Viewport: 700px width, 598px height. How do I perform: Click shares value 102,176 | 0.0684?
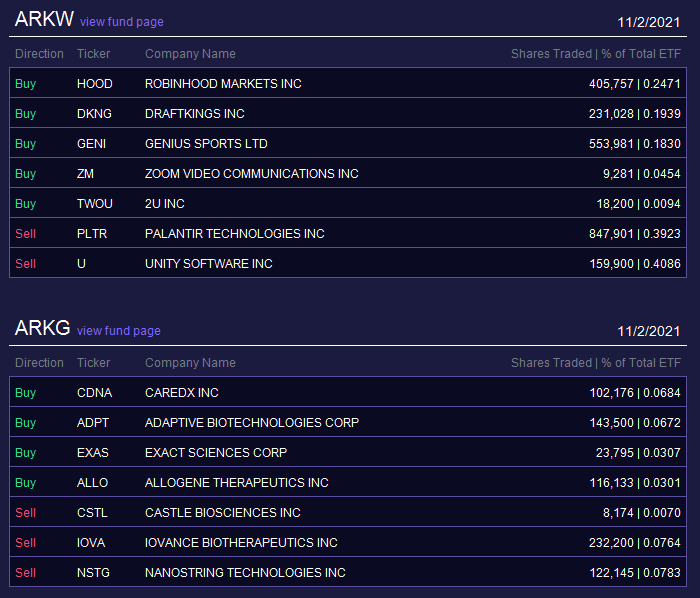635,393
